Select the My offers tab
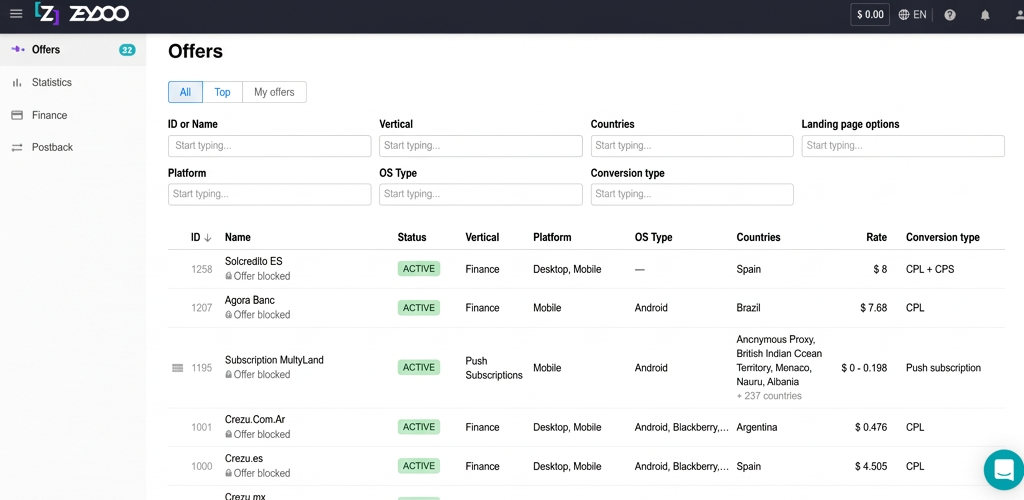This screenshot has width=1024, height=500. coord(274,92)
